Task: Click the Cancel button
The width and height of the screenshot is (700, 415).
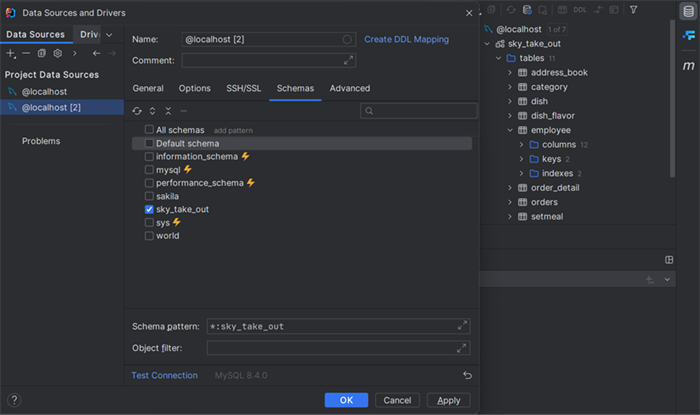Action: coord(397,400)
